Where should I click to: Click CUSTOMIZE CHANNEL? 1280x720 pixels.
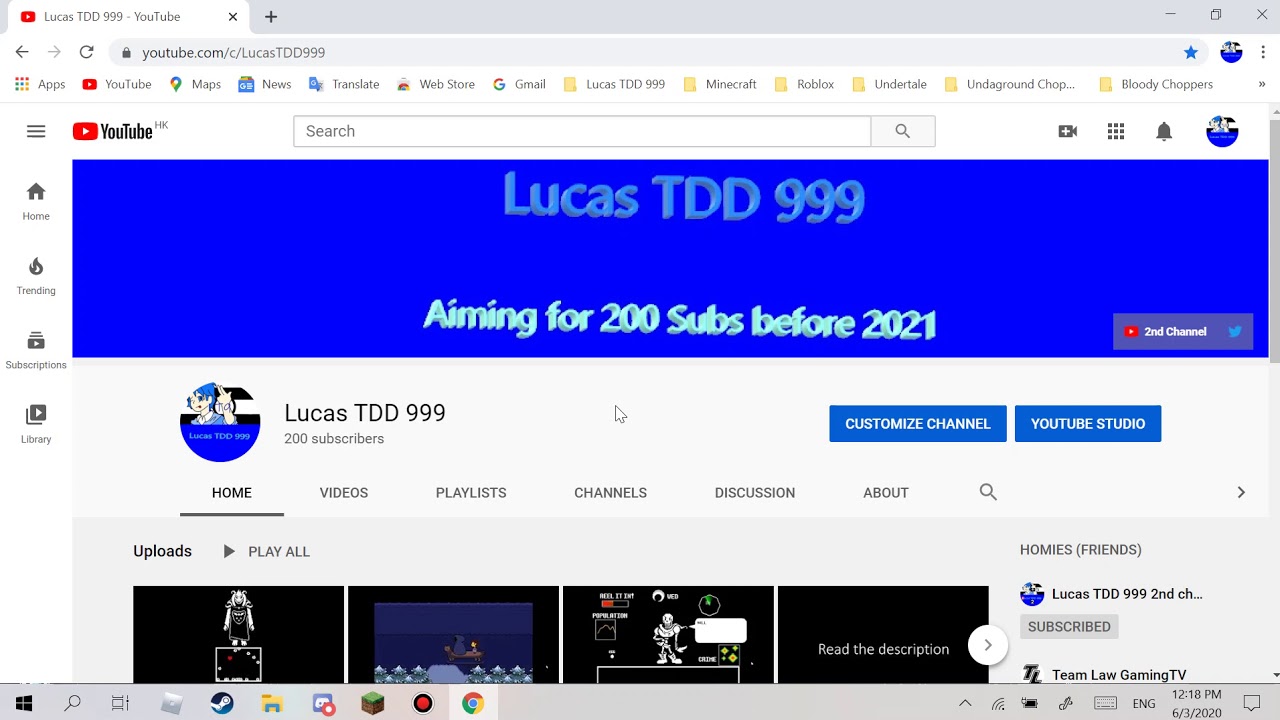tap(918, 424)
